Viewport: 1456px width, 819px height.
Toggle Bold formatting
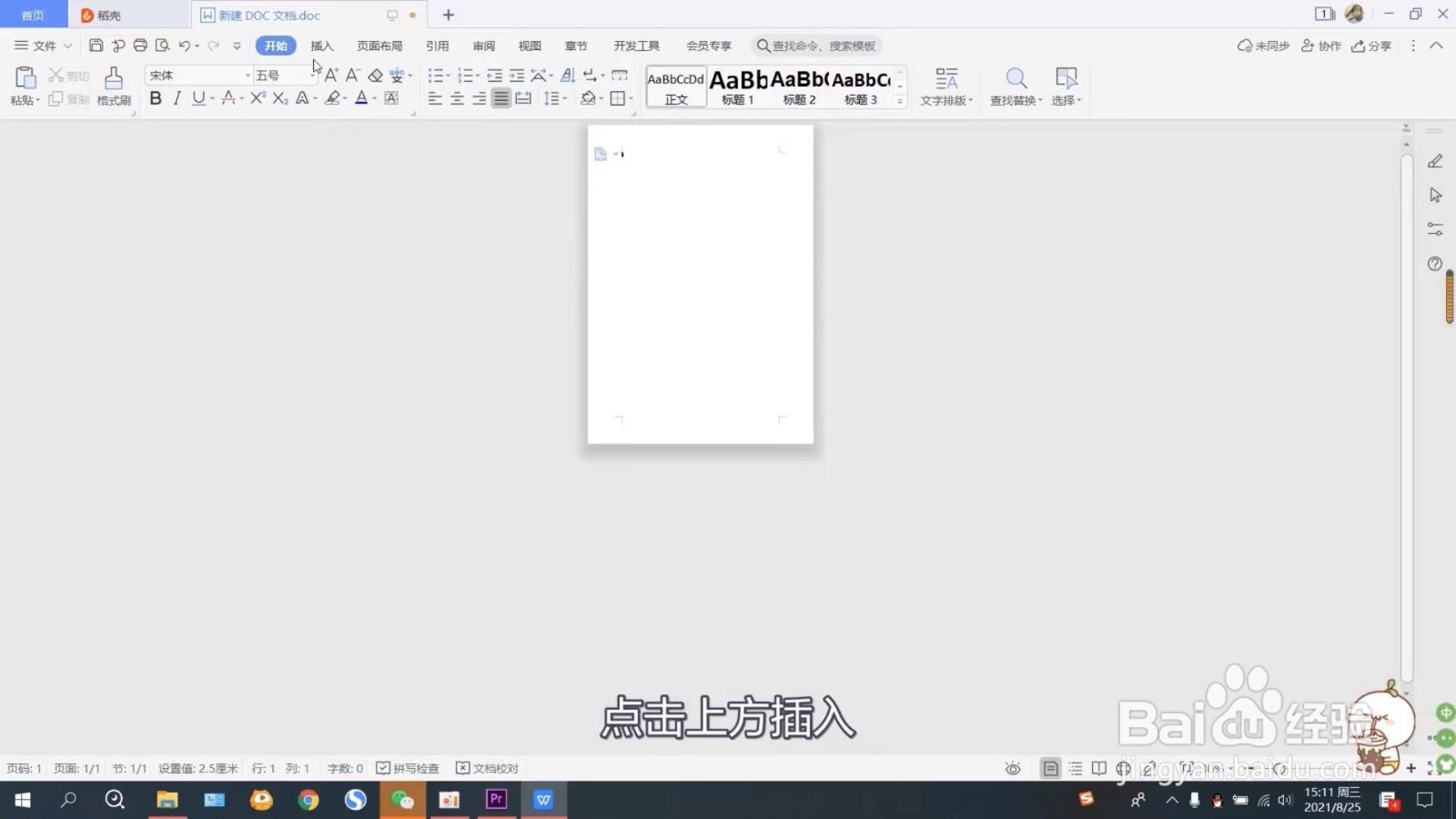pyautogui.click(x=156, y=98)
